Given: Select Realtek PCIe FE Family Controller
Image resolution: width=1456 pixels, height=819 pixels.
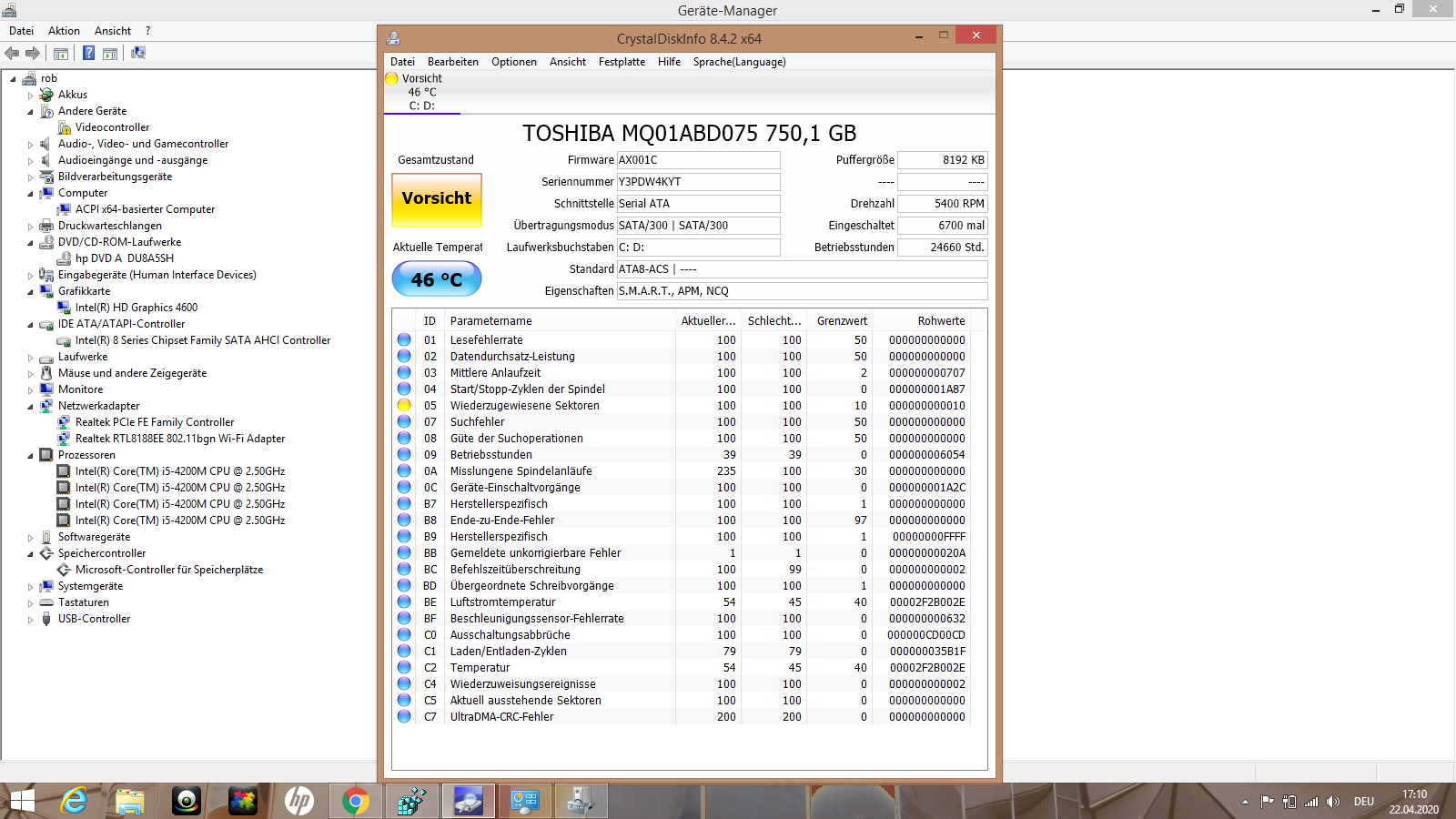Looking at the screenshot, I should [155, 422].
